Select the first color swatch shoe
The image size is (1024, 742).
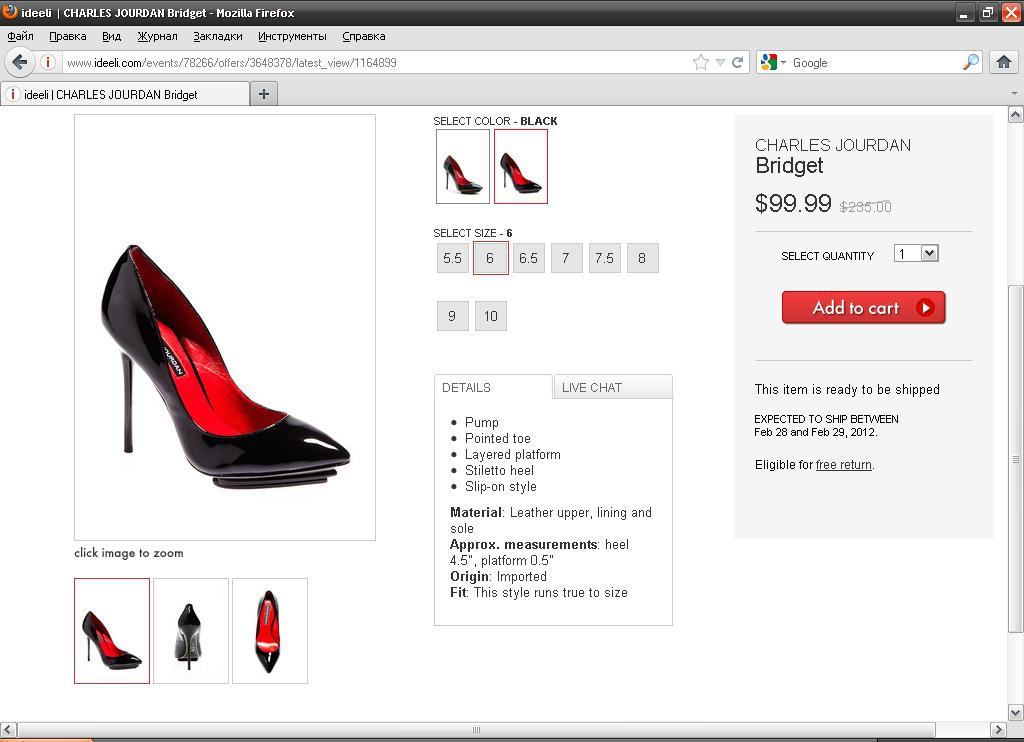point(463,167)
